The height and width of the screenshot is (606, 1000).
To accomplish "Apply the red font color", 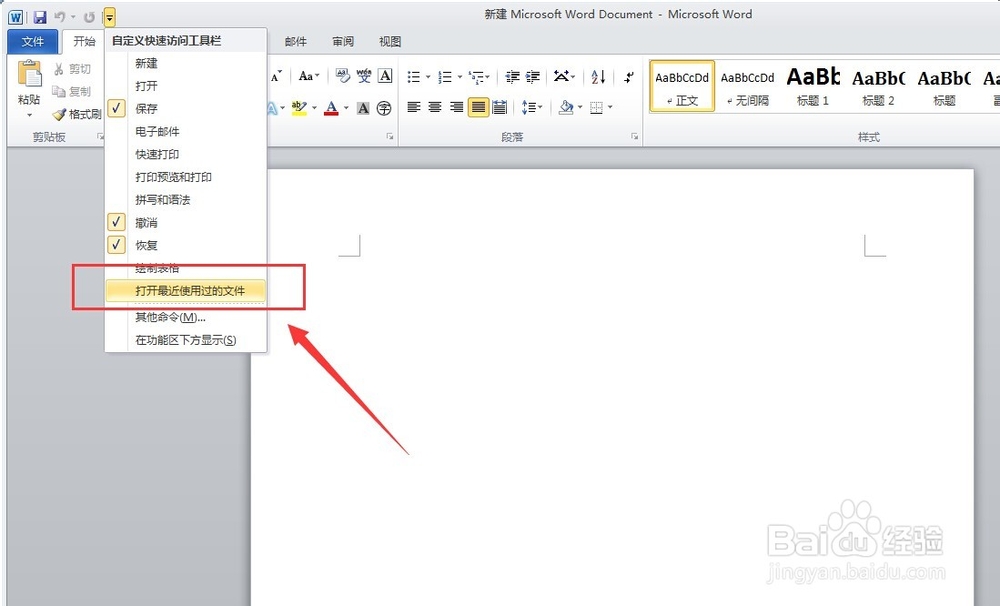I will coord(331,108).
